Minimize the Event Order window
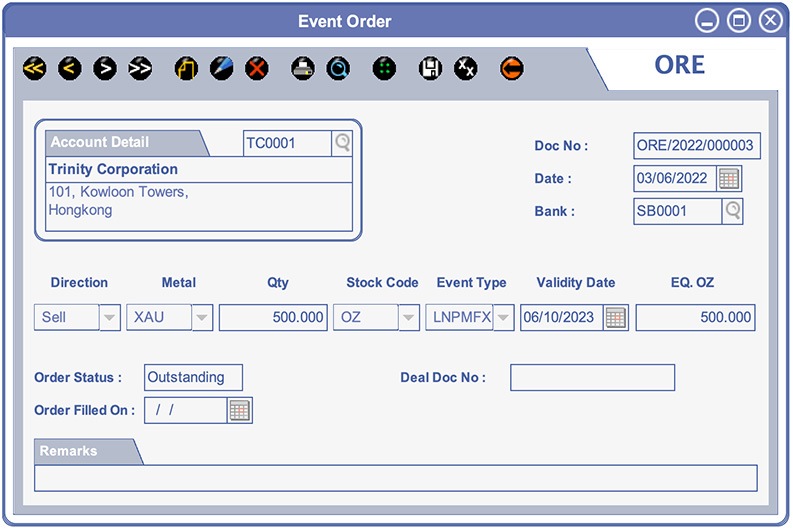 pyautogui.click(x=707, y=21)
